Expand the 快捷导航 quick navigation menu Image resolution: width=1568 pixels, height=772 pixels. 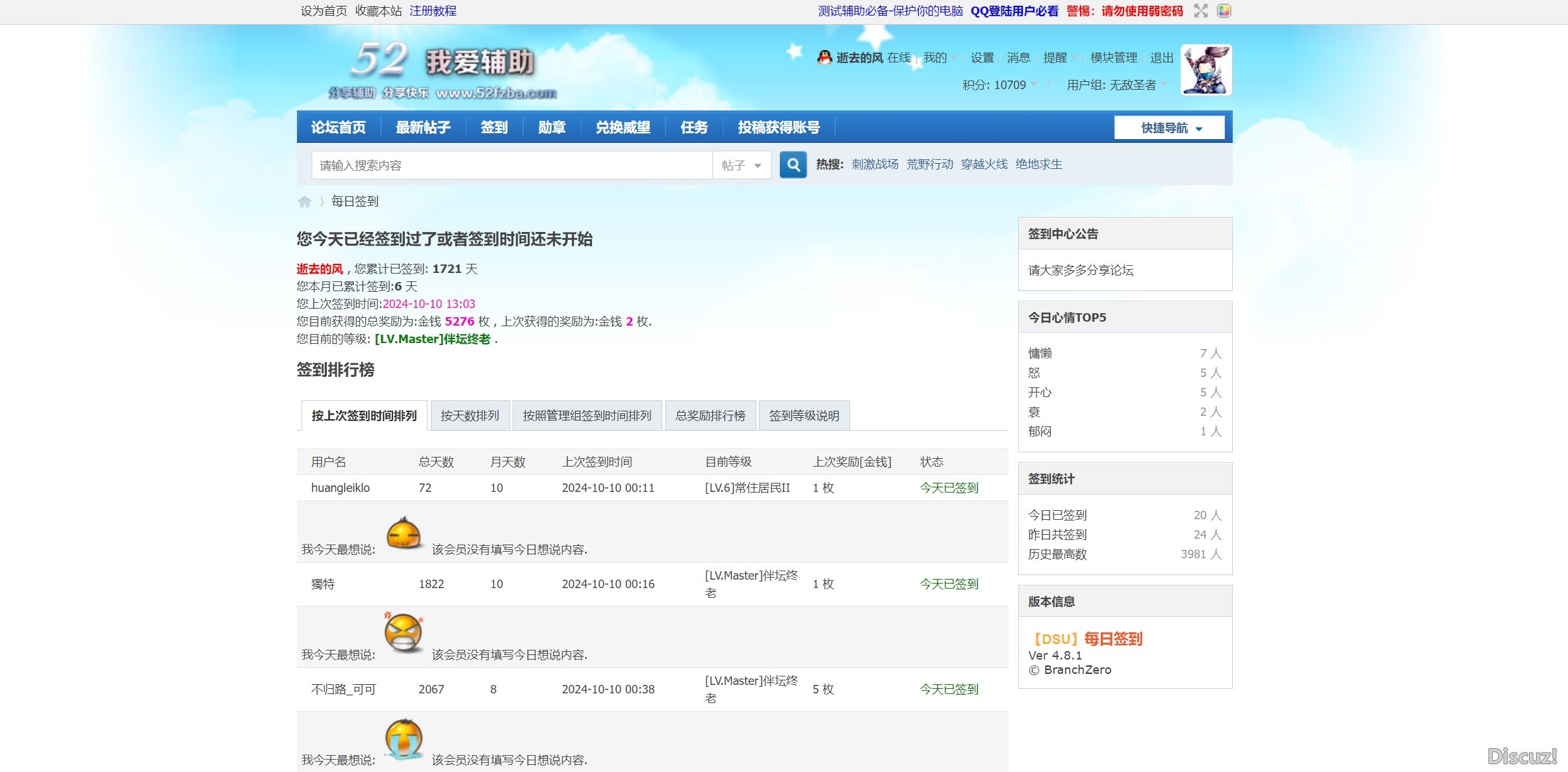point(1169,128)
